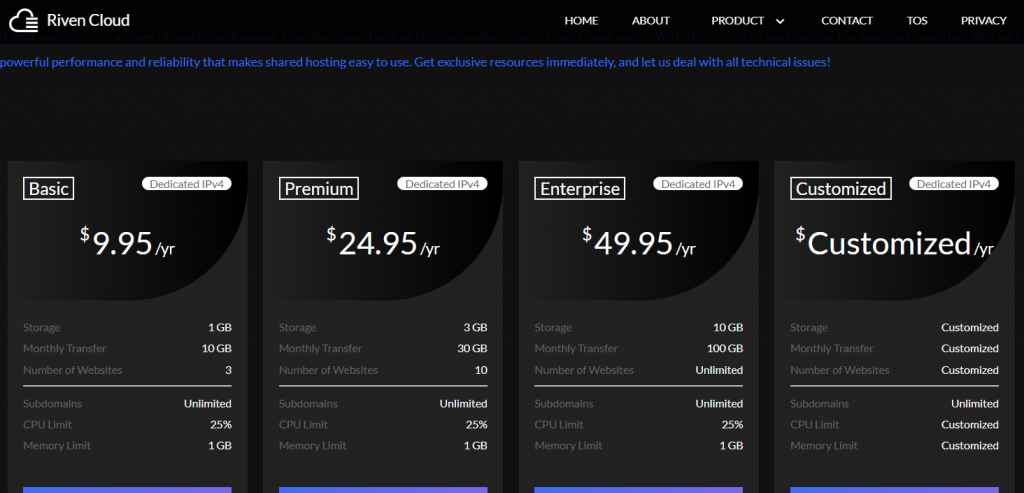Click Premium plan's 10 websites value

tap(481, 370)
